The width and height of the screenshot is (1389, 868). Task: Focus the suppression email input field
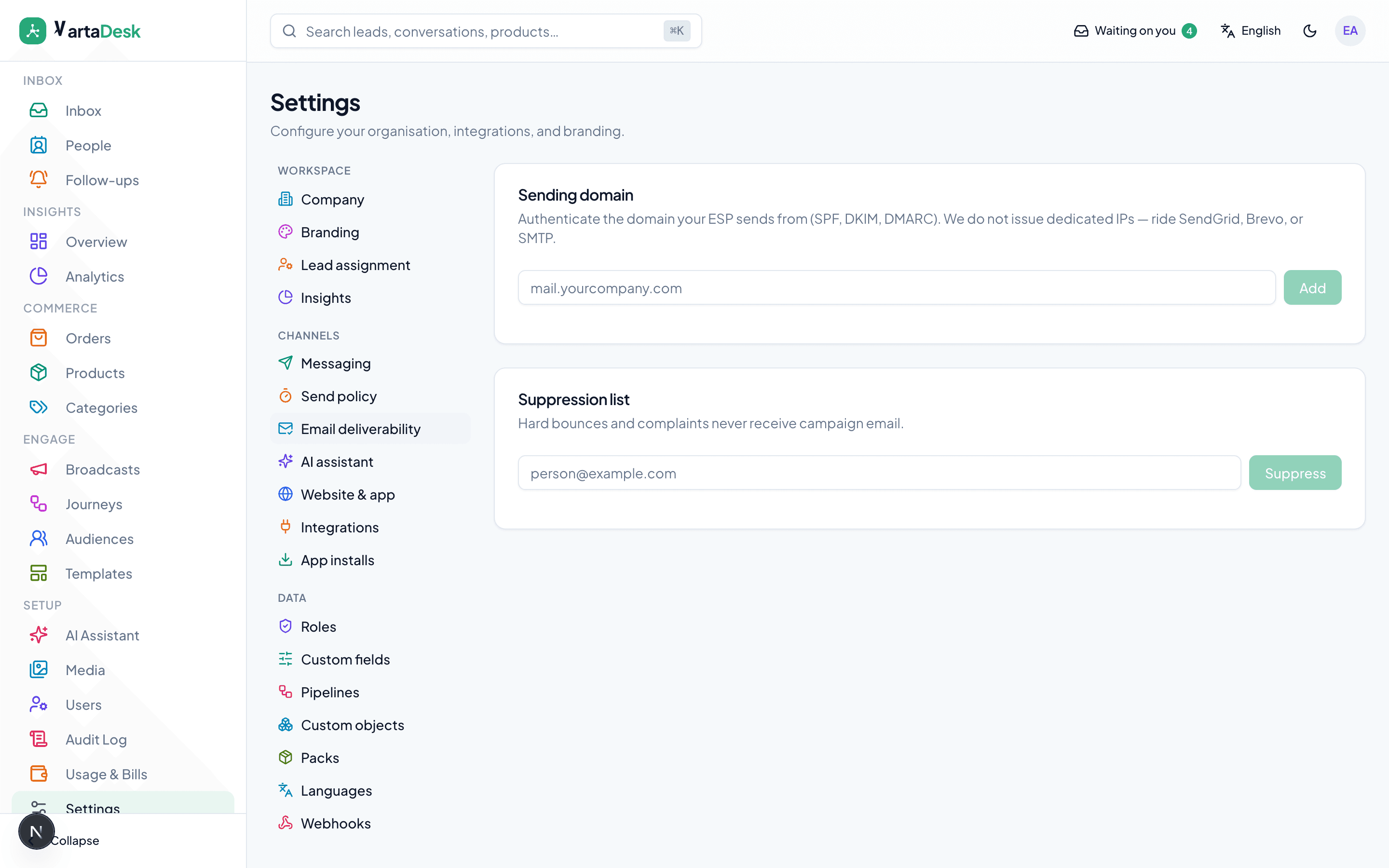(x=879, y=473)
